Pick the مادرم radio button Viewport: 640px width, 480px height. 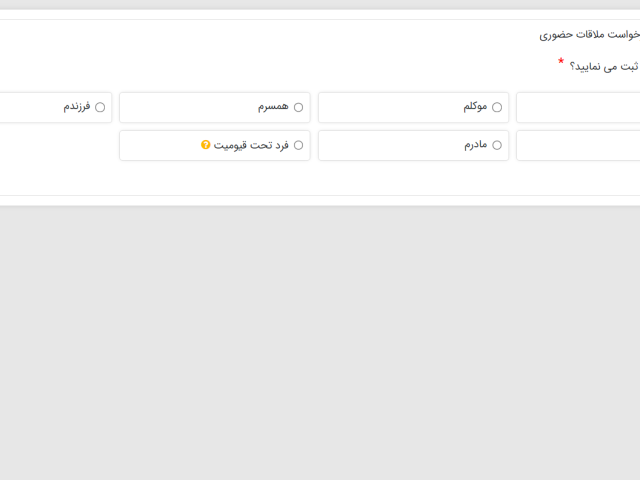[497, 145]
